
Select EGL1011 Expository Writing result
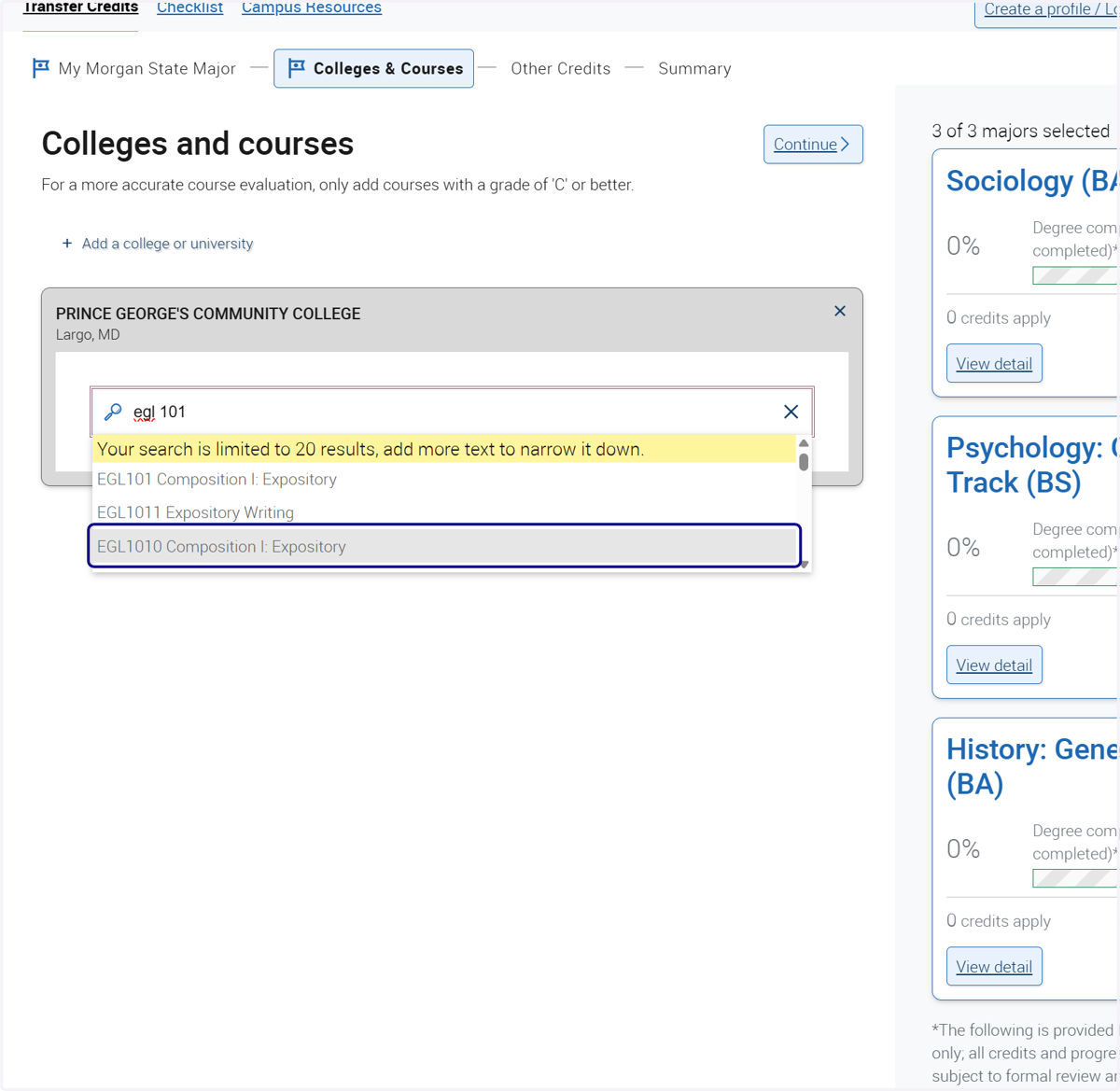(443, 512)
